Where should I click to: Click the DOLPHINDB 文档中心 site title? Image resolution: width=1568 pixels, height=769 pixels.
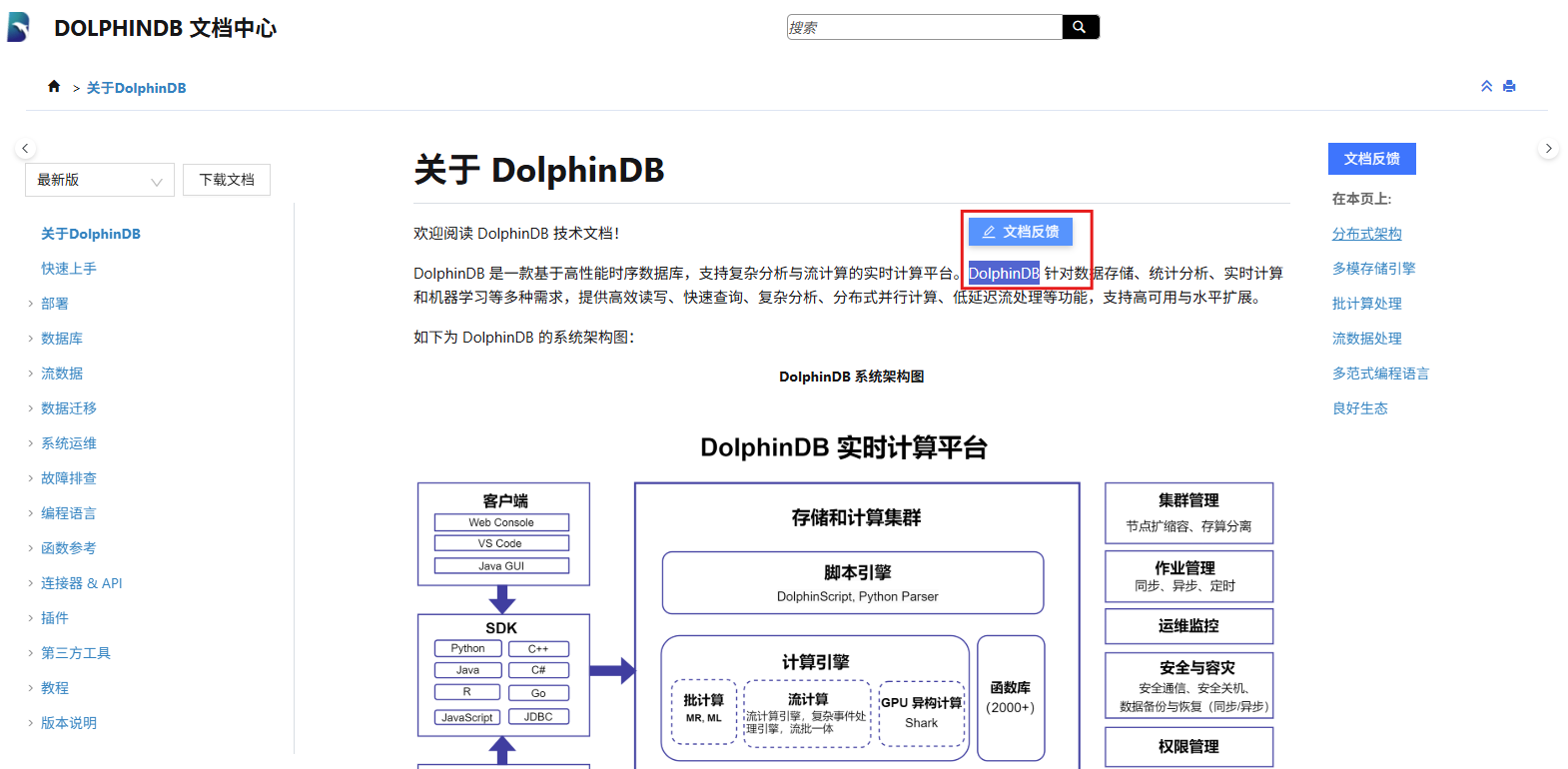pyautogui.click(x=166, y=28)
